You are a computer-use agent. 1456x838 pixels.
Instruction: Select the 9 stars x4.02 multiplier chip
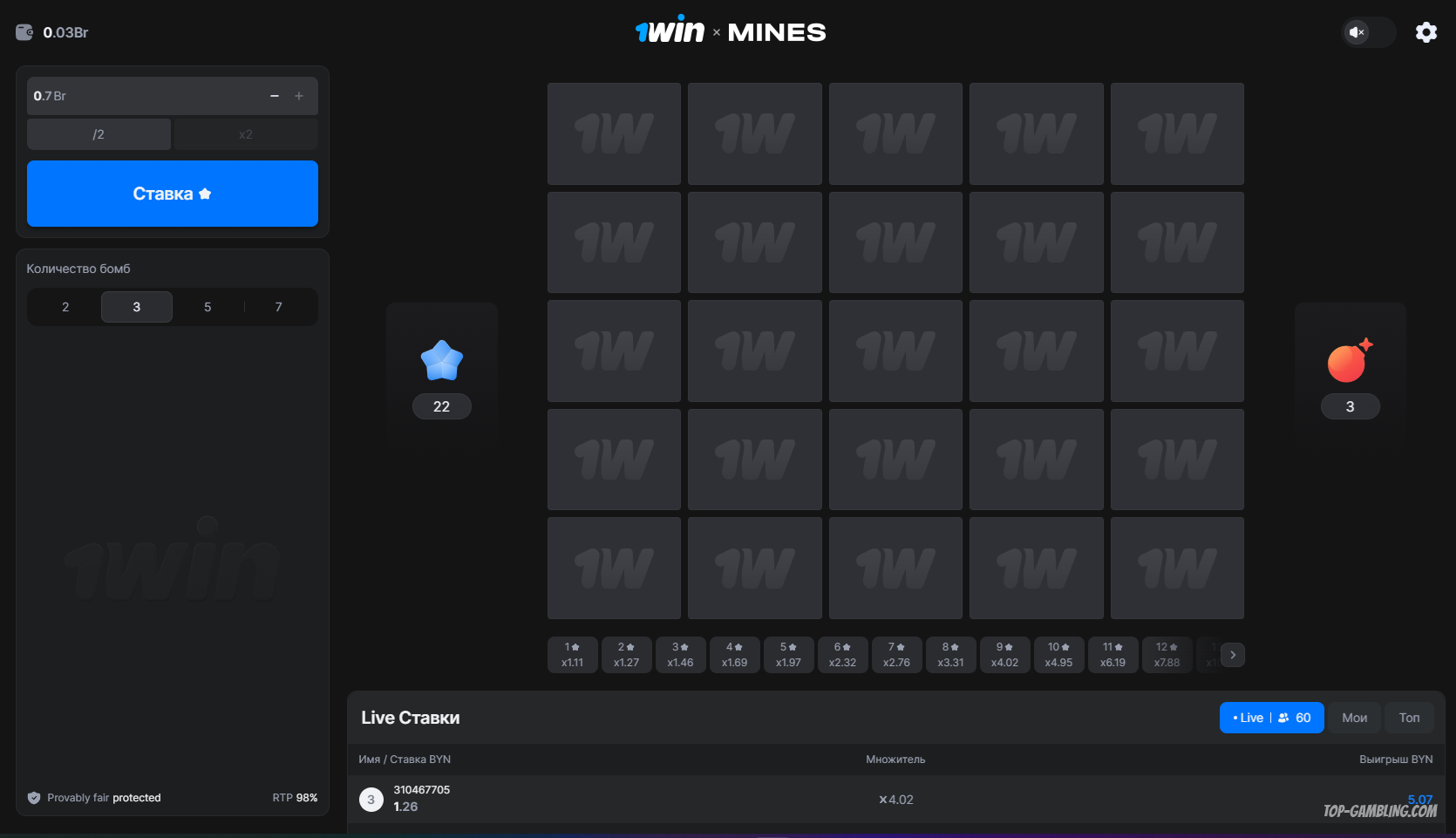coord(1004,655)
